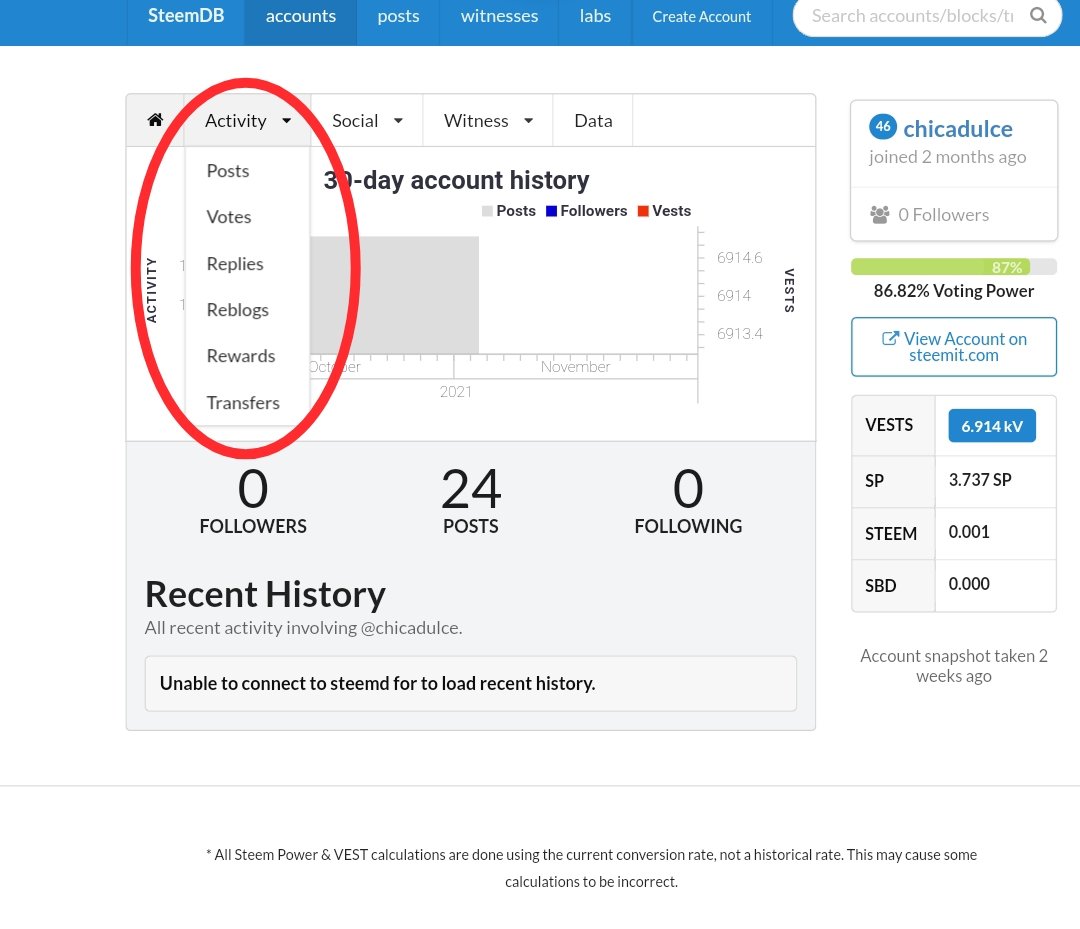The width and height of the screenshot is (1080, 929).
Task: Click the SBD 0.000 value
Action: (969, 584)
